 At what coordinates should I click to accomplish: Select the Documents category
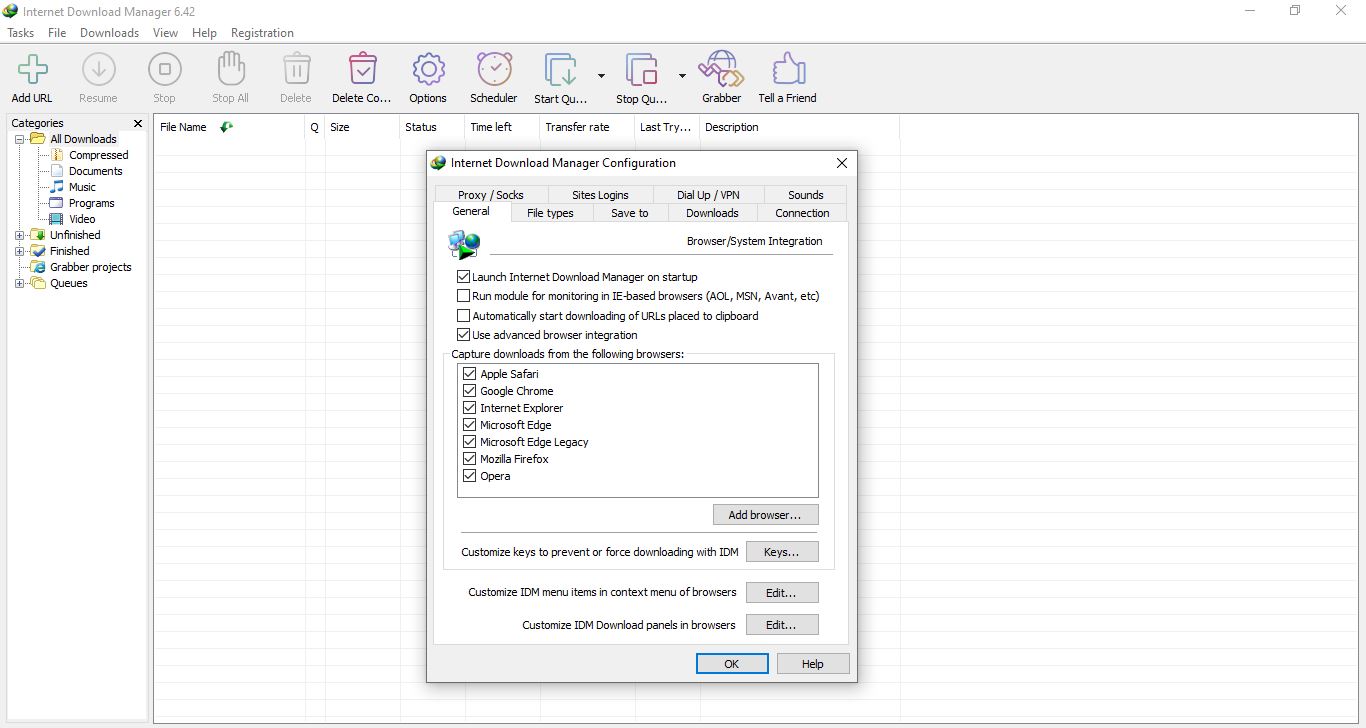coord(95,171)
